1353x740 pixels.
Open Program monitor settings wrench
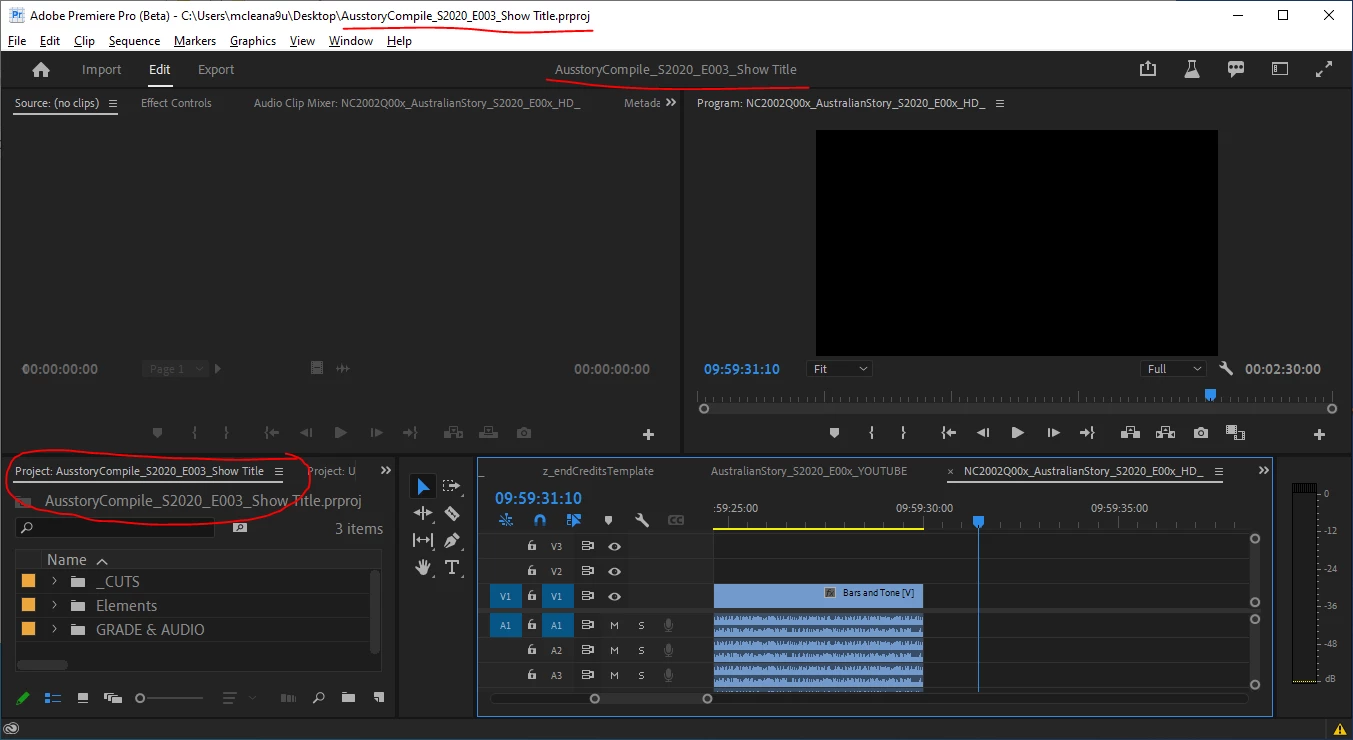[x=1227, y=369]
